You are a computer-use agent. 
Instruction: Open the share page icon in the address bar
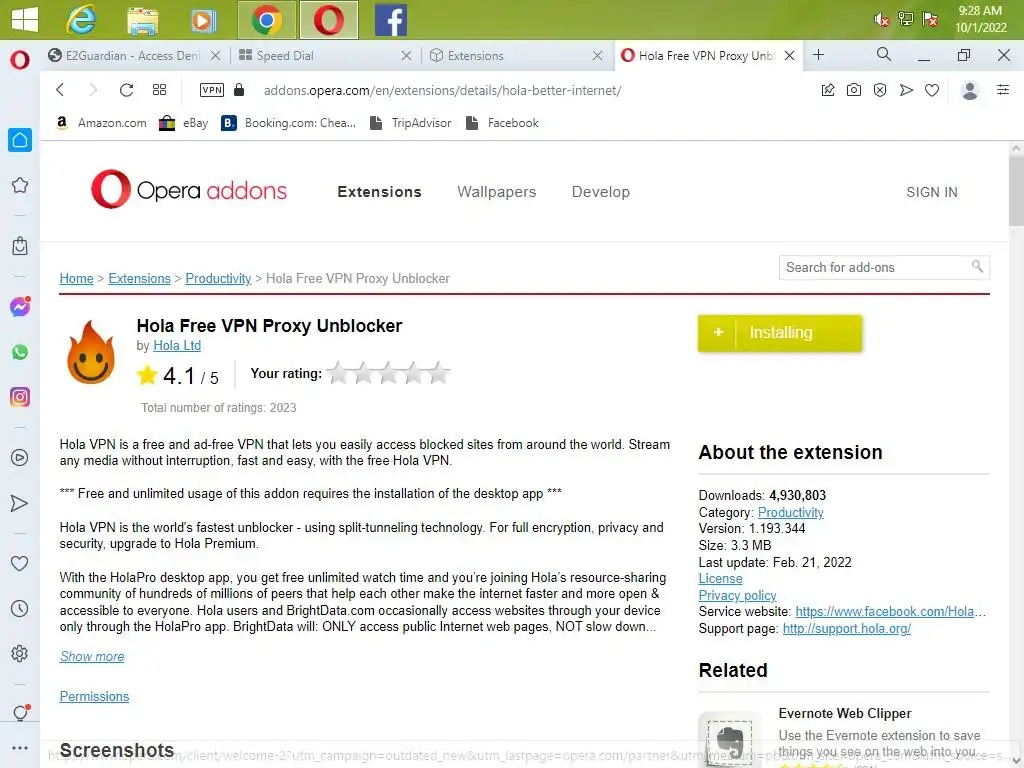coord(827,90)
